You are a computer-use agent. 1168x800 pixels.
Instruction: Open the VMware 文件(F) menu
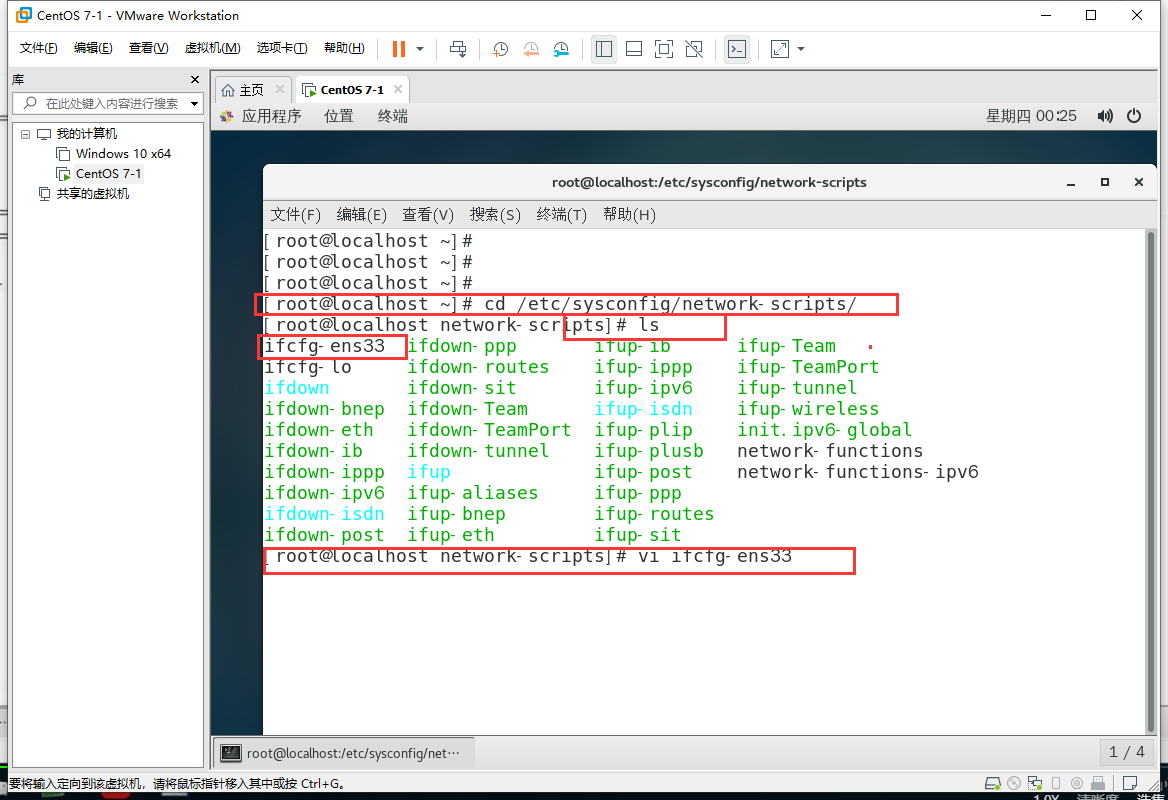tap(39, 48)
